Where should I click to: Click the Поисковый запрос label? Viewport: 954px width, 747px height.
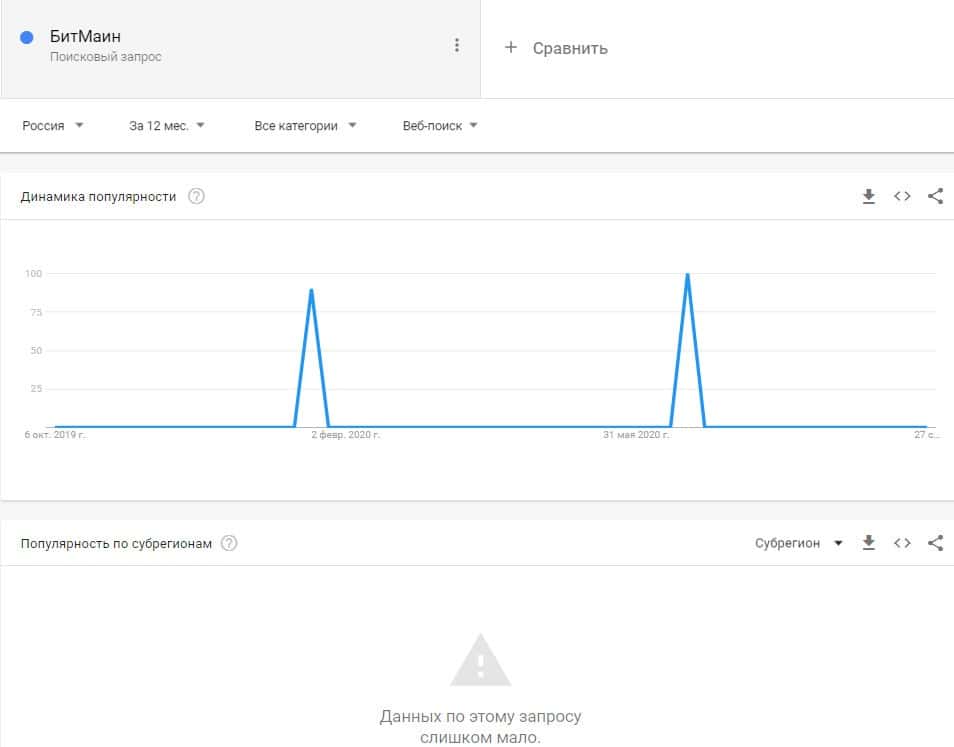(x=106, y=57)
